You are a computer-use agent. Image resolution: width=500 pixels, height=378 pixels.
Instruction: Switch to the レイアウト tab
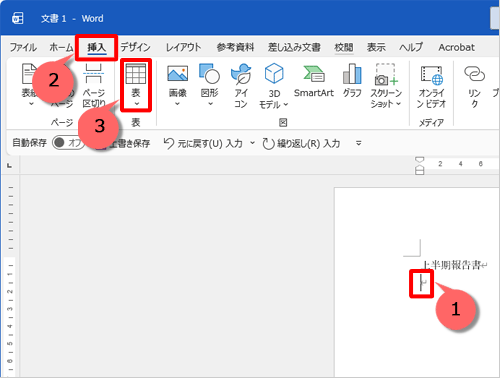click(x=184, y=47)
